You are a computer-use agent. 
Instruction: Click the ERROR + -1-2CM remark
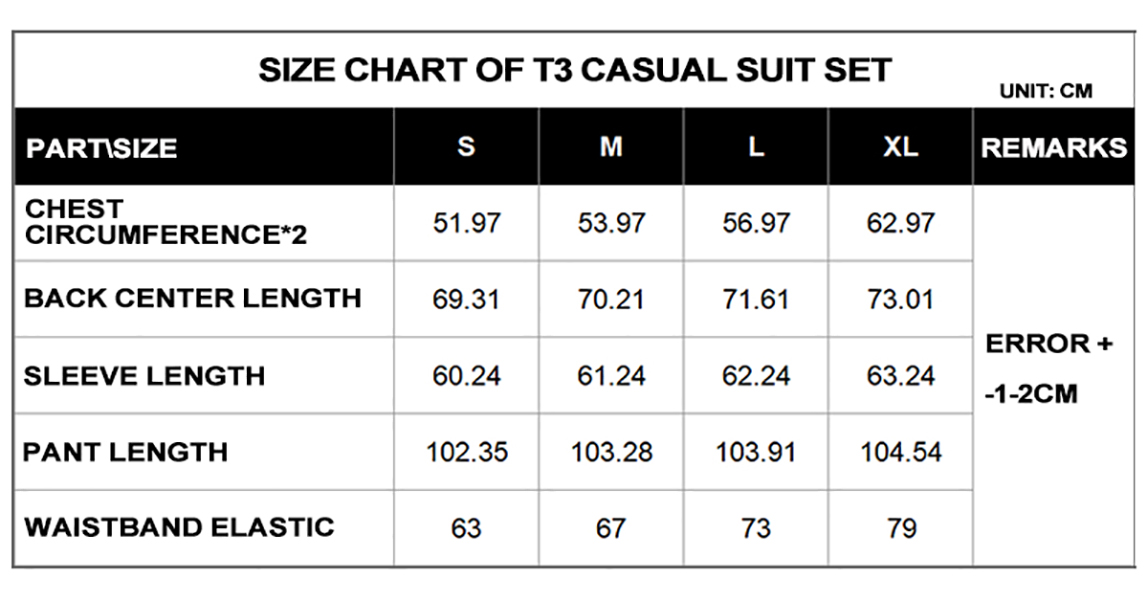pyautogui.click(x=1049, y=368)
